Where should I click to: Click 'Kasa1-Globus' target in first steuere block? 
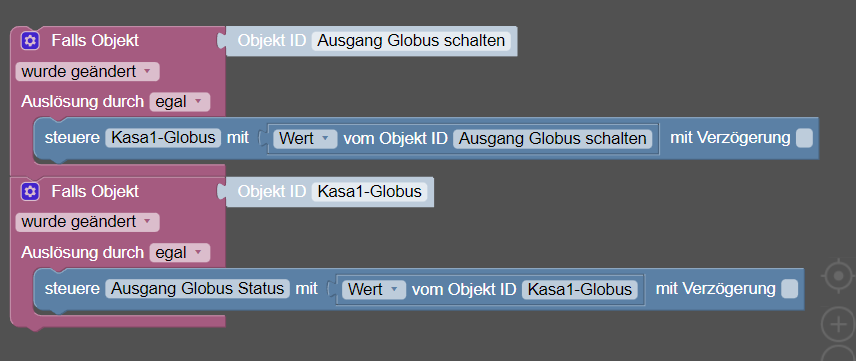[x=163, y=138]
